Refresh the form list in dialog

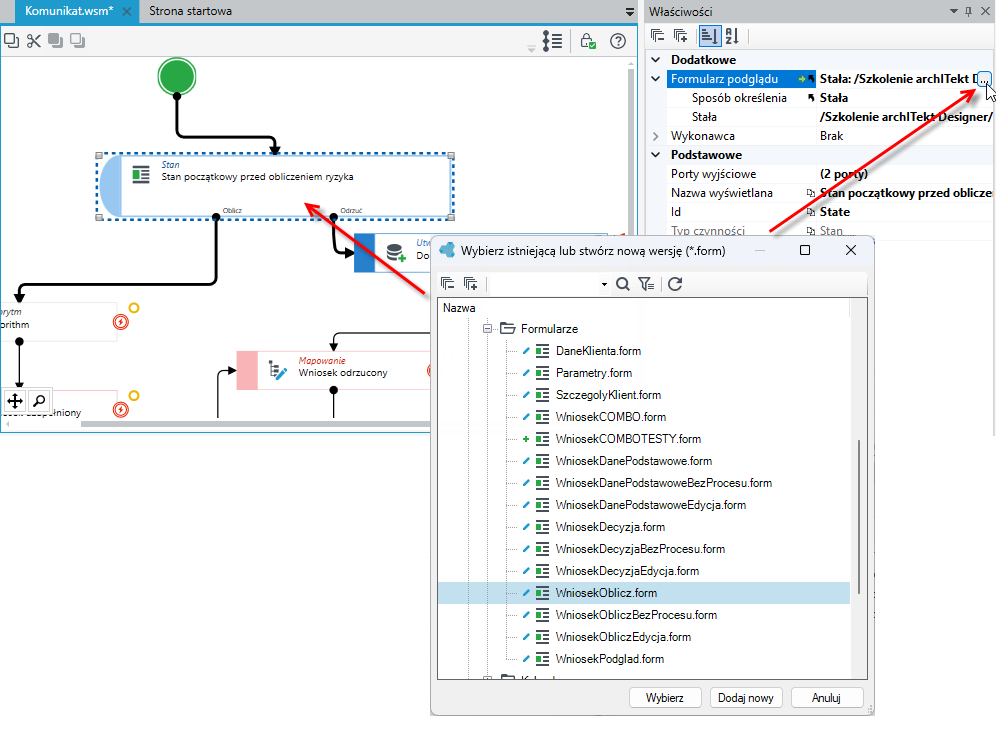[x=675, y=284]
